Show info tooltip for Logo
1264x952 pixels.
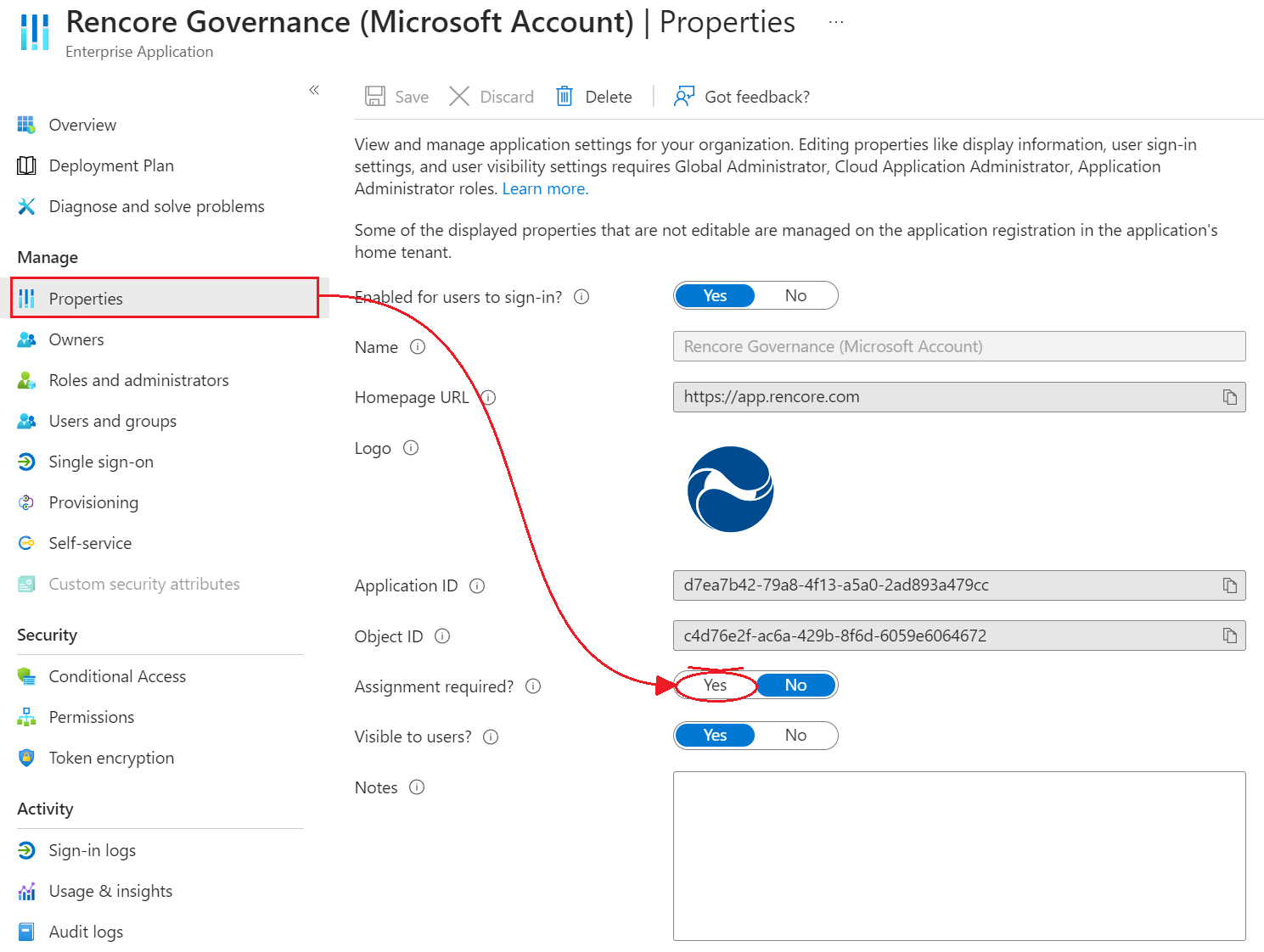[411, 448]
